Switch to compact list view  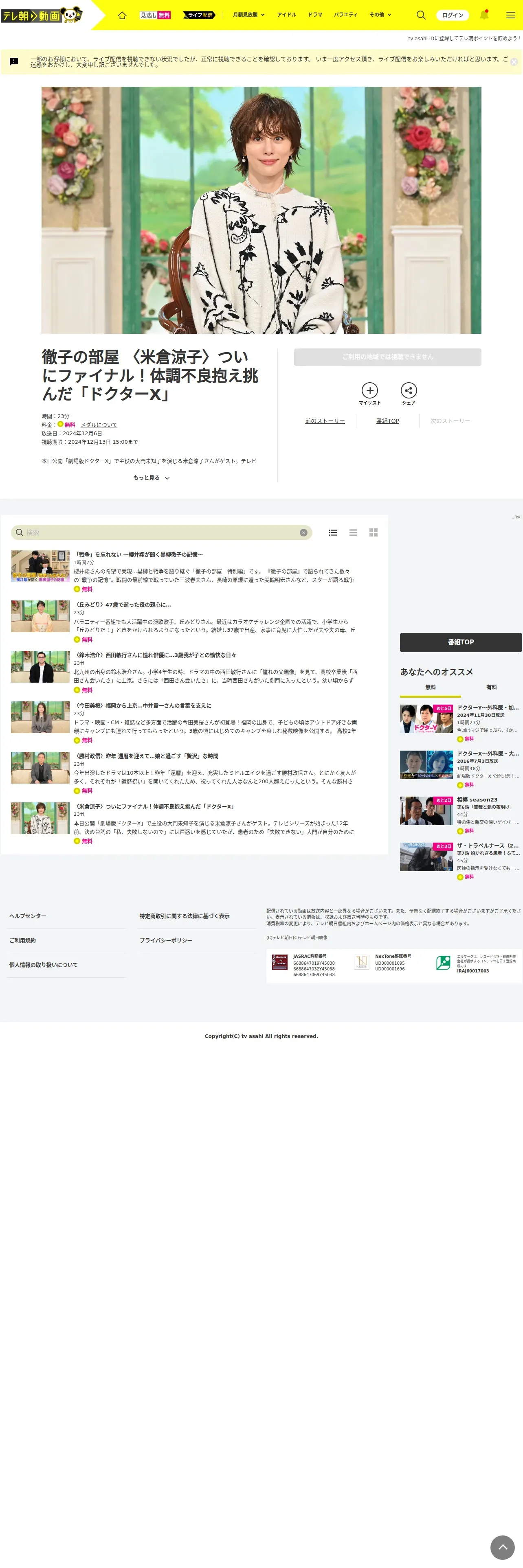(353, 532)
